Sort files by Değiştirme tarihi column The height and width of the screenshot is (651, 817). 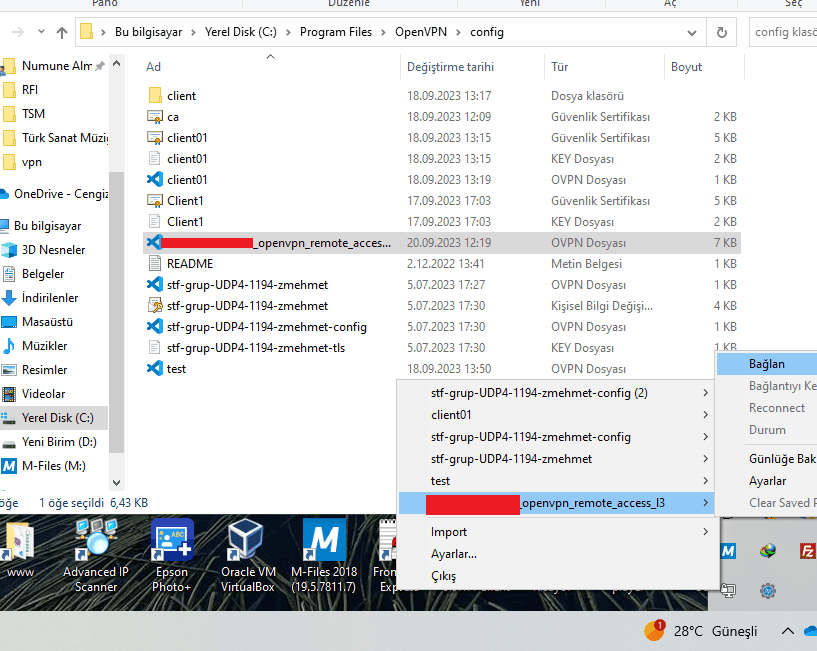[x=450, y=67]
